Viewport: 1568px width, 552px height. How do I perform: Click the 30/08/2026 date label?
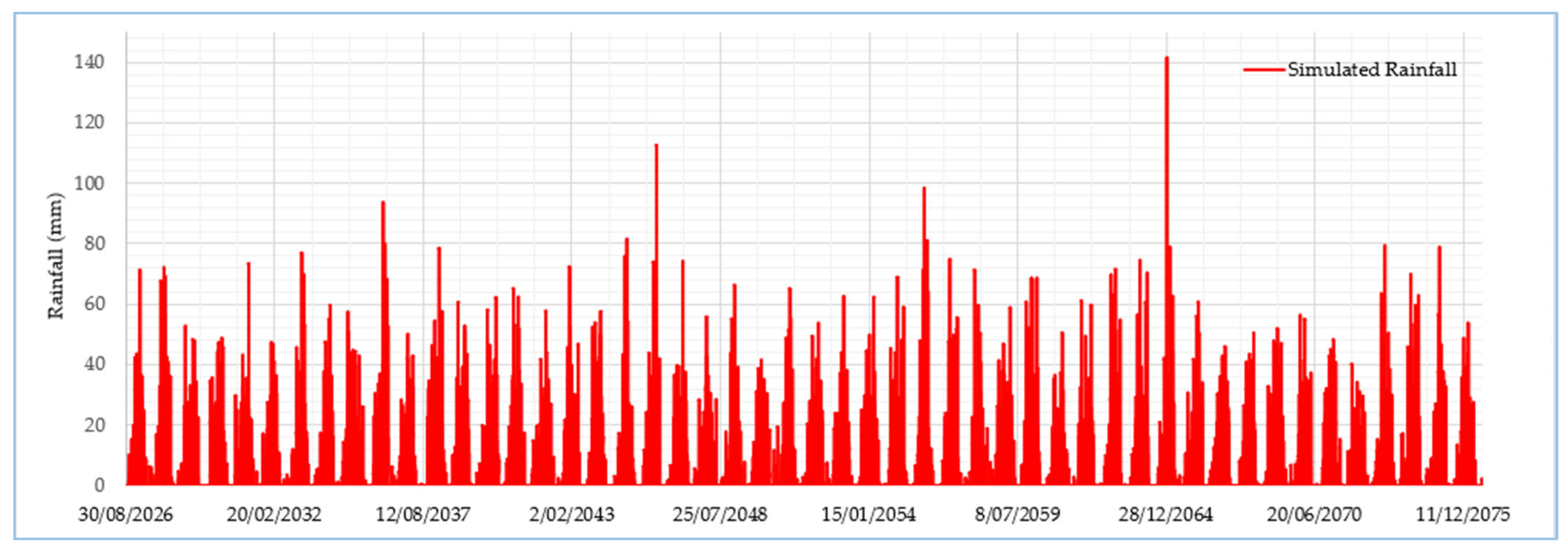point(125,515)
